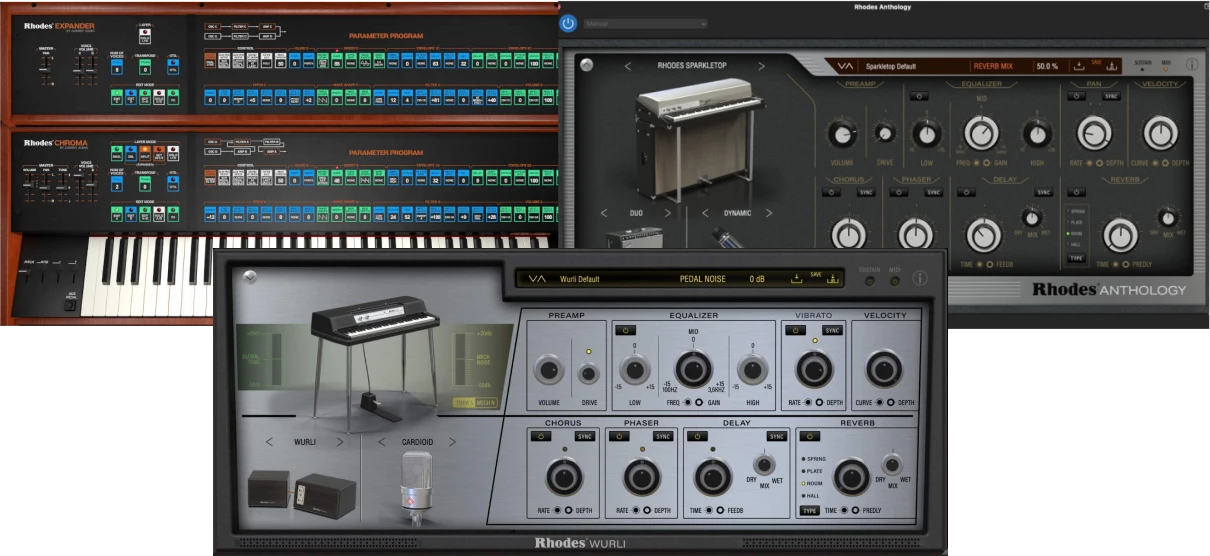The image size is (1210, 556).
Task: Open the info icon in Rhodes Anthology
Action: (1192, 65)
